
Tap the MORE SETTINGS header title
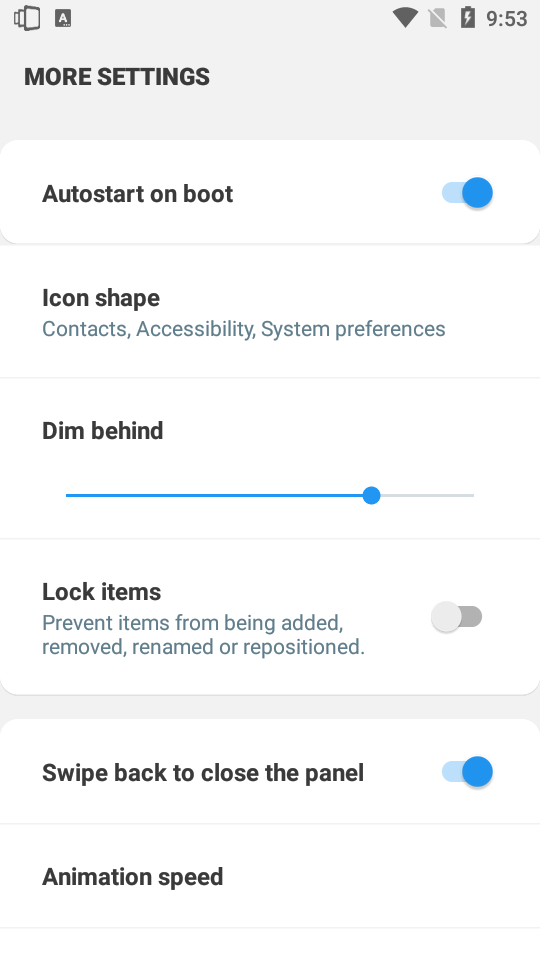[117, 77]
